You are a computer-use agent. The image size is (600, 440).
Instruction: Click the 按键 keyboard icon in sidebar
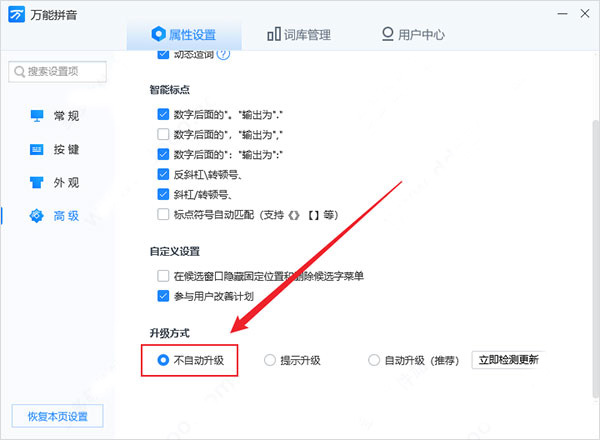tap(37, 149)
